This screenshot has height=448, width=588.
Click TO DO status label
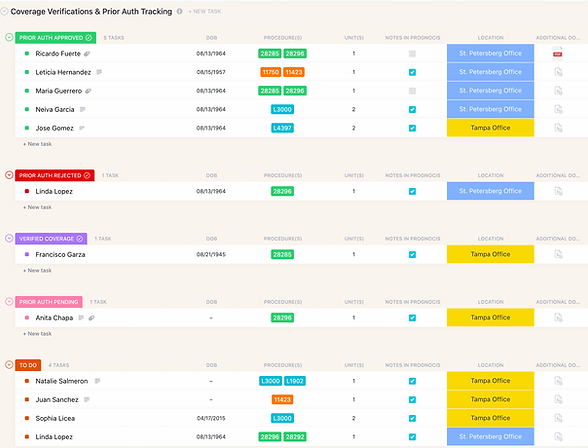pyautogui.click(x=28, y=365)
